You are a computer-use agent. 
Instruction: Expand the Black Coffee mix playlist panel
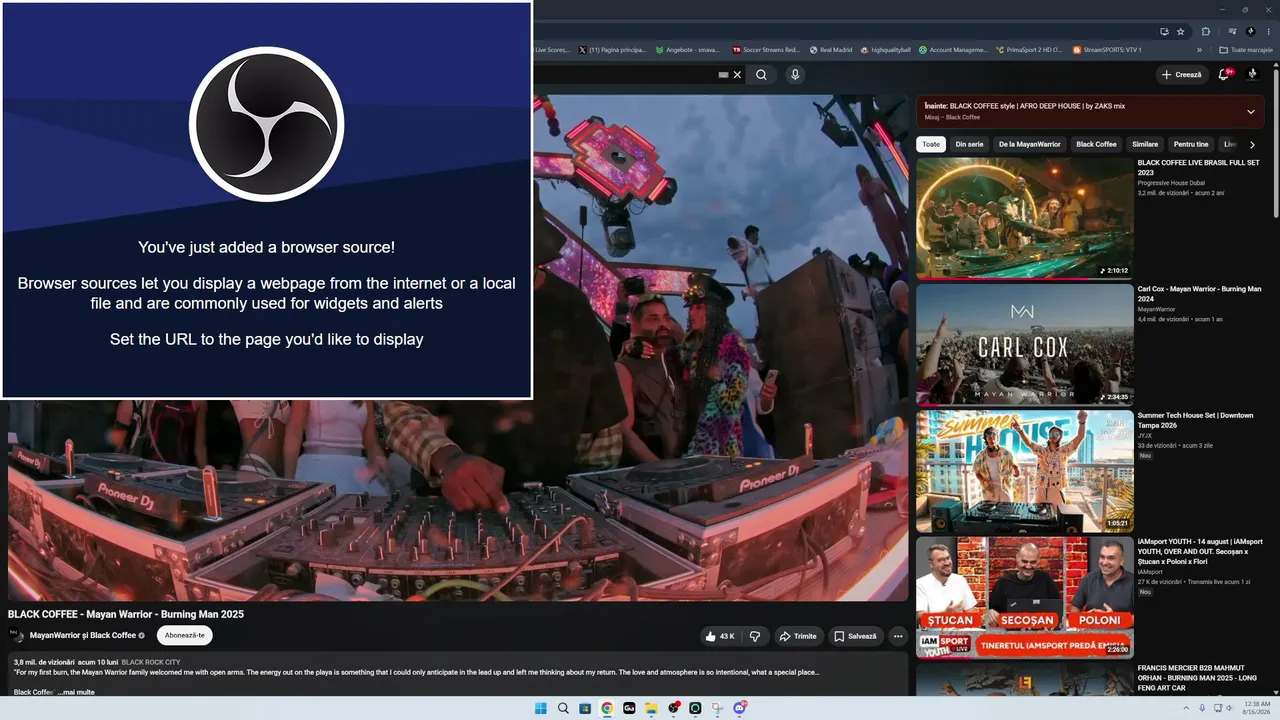point(1250,112)
